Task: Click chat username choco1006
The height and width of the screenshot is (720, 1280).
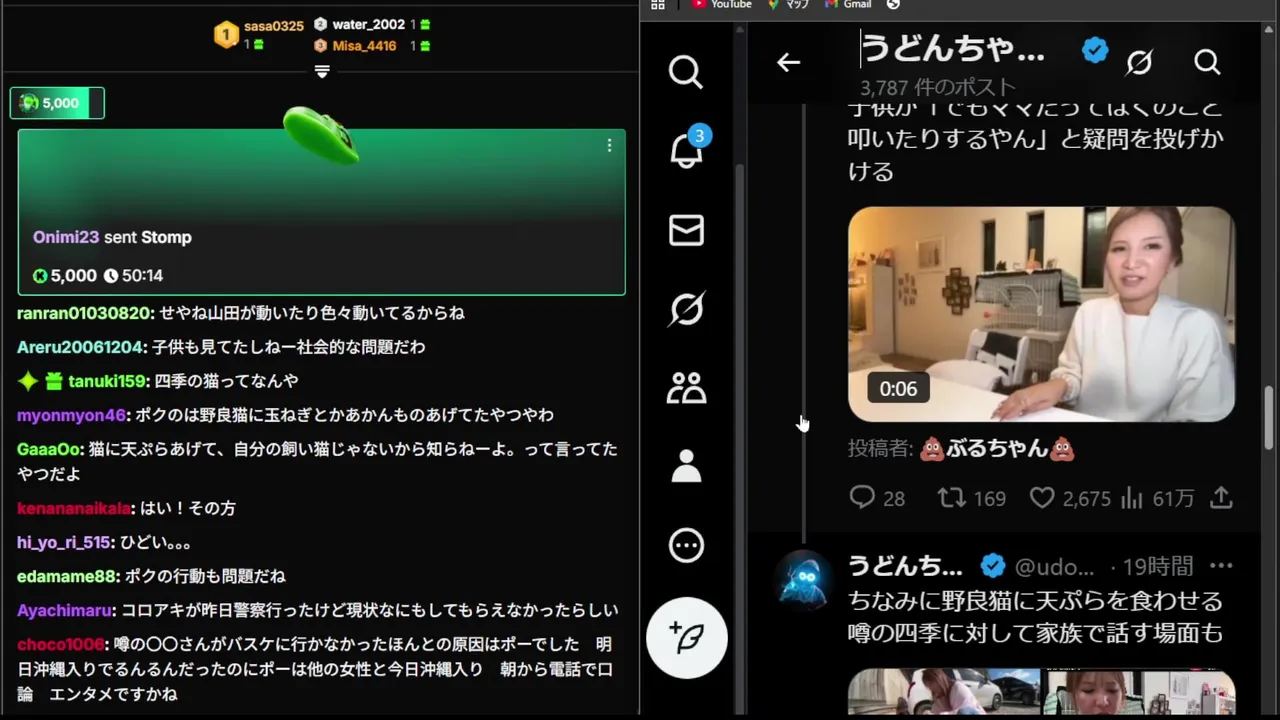Action: [61, 644]
